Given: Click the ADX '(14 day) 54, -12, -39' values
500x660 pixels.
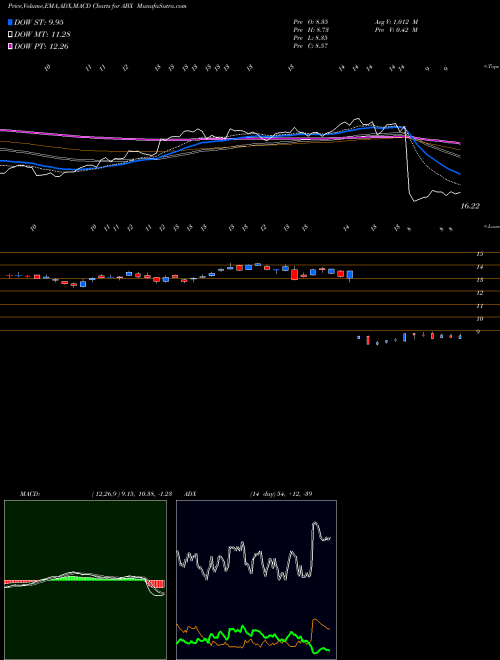Looking at the screenshot, I should click(x=281, y=494).
